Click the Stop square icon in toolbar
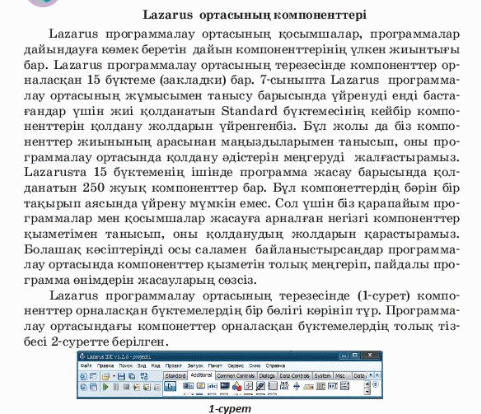Screen dimensions: 481x414 (x=126, y=387)
